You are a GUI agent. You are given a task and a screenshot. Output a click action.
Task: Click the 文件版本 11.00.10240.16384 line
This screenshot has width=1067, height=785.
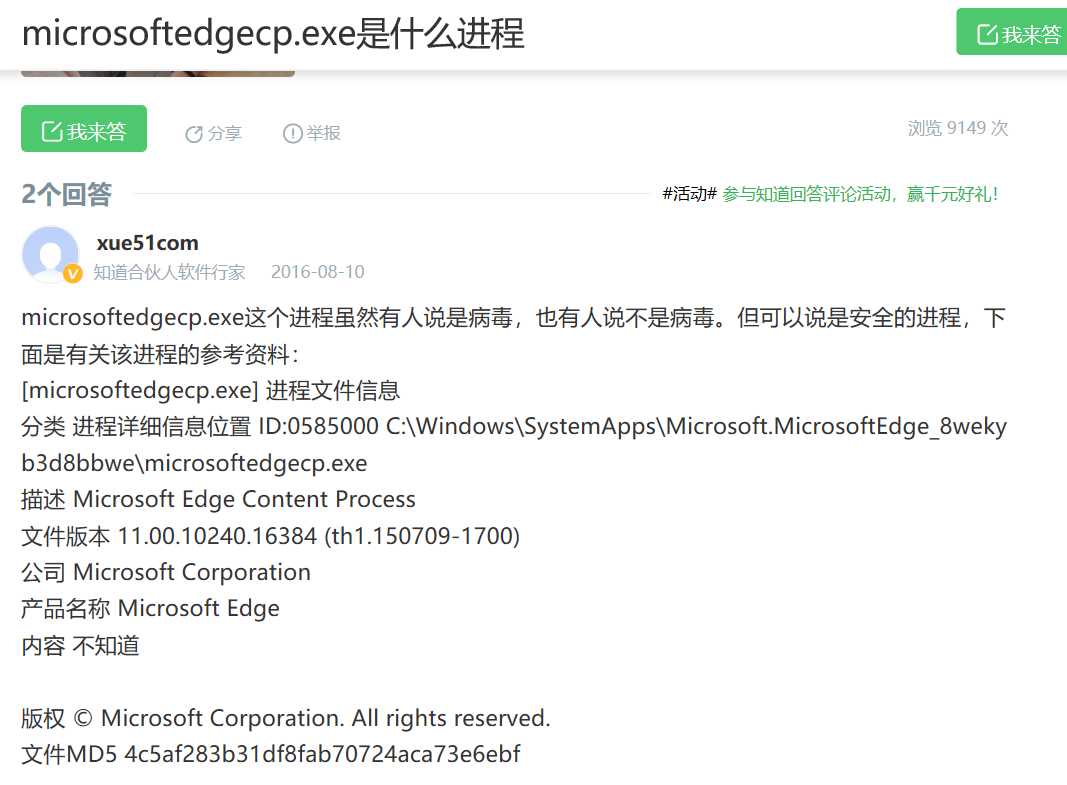(x=271, y=536)
